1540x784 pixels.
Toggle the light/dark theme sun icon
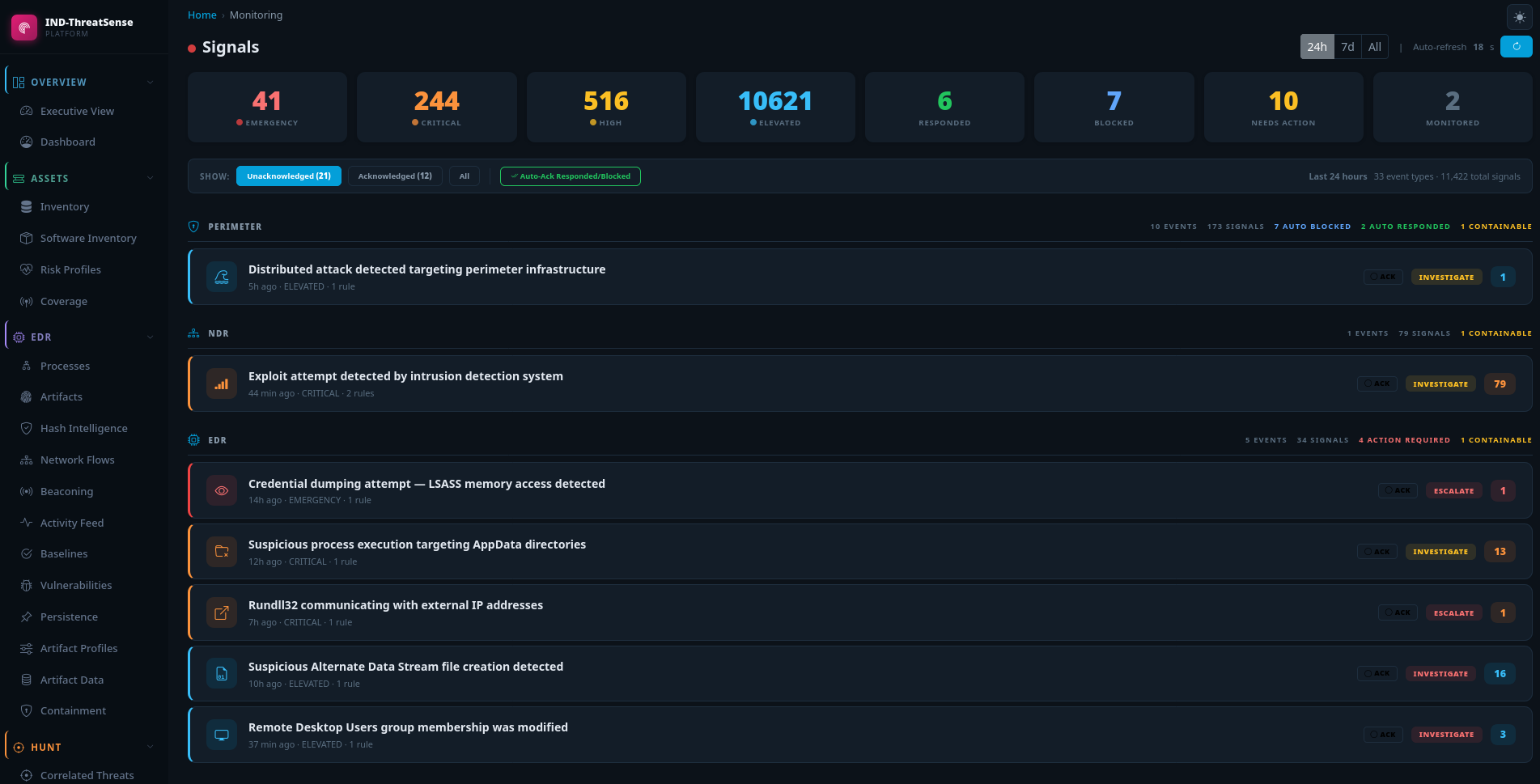pos(1519,17)
